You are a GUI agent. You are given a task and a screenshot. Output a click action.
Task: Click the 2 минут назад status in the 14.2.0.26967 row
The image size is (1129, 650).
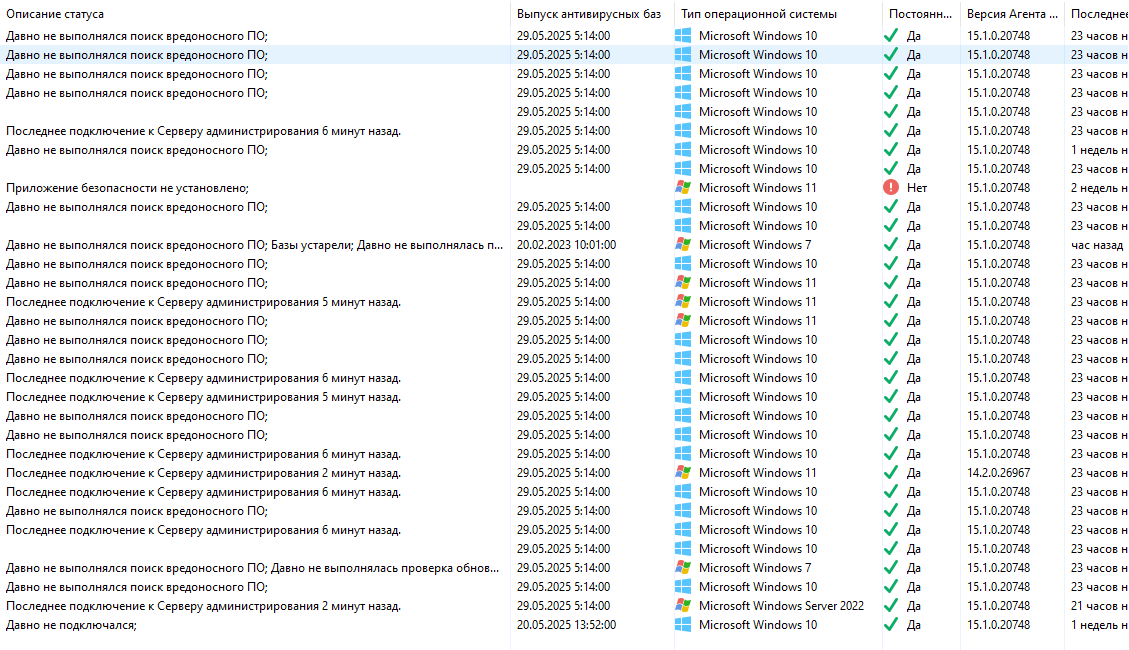203,473
